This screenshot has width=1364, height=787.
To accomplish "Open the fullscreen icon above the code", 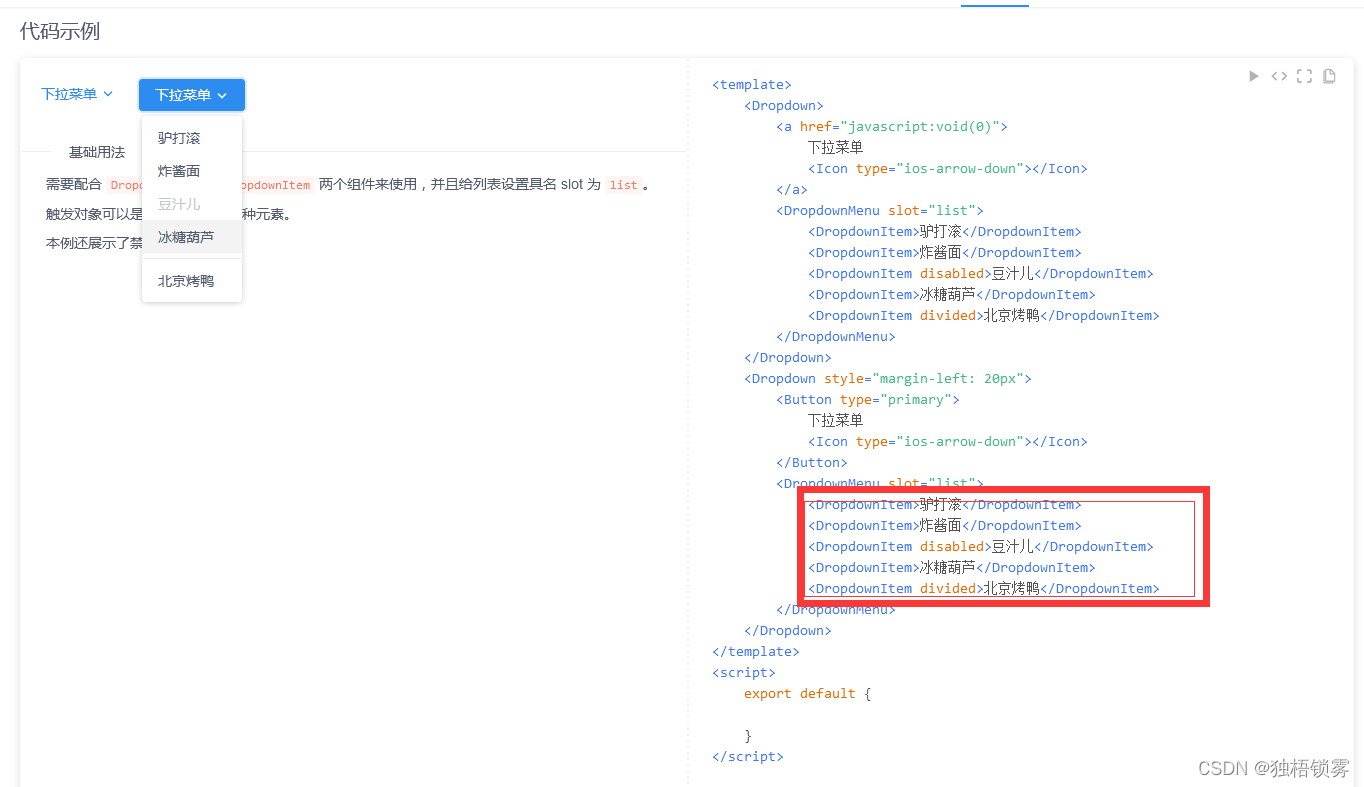I will pos(1304,76).
